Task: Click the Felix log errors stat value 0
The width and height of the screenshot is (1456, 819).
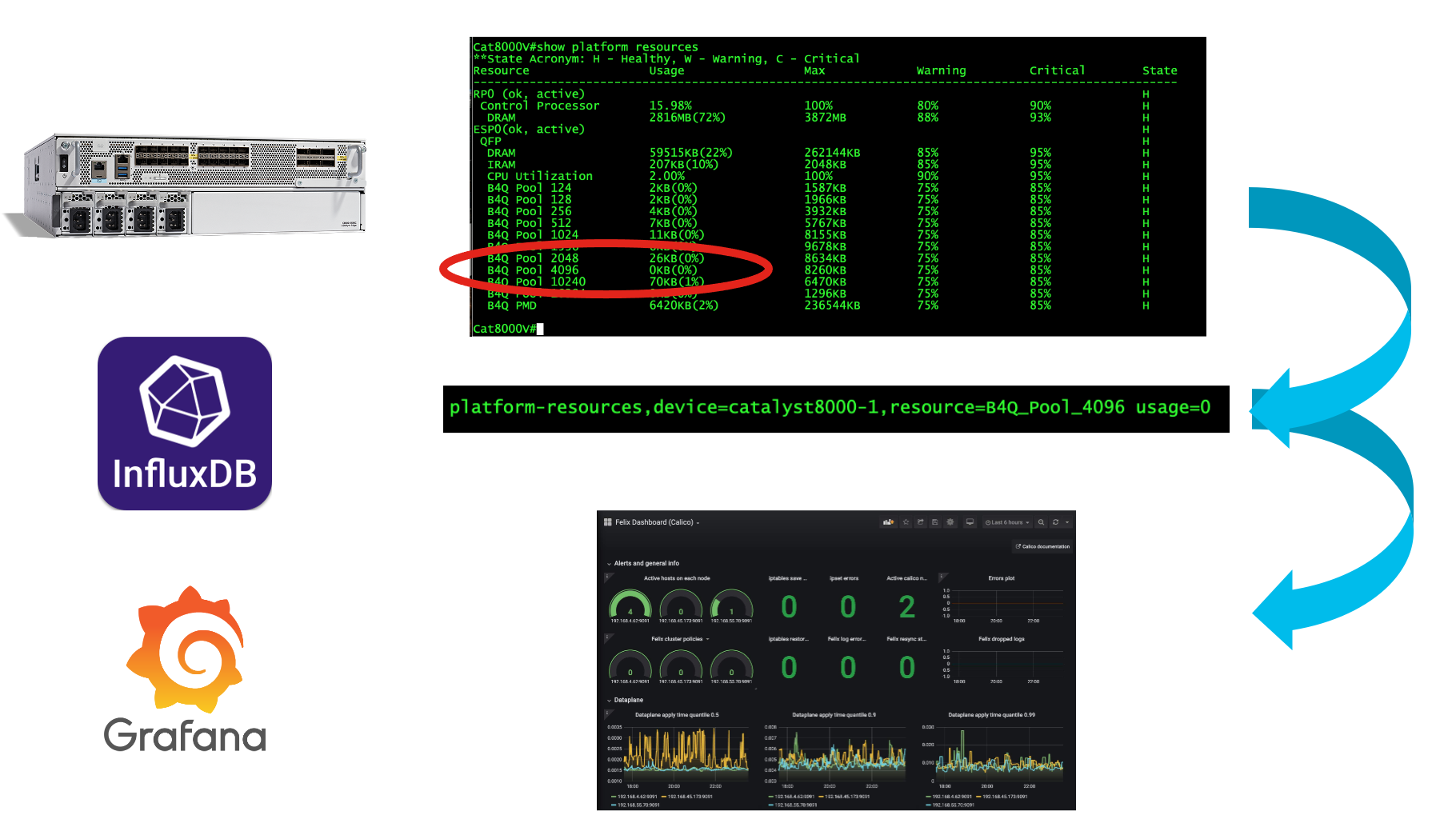Action: tap(848, 667)
